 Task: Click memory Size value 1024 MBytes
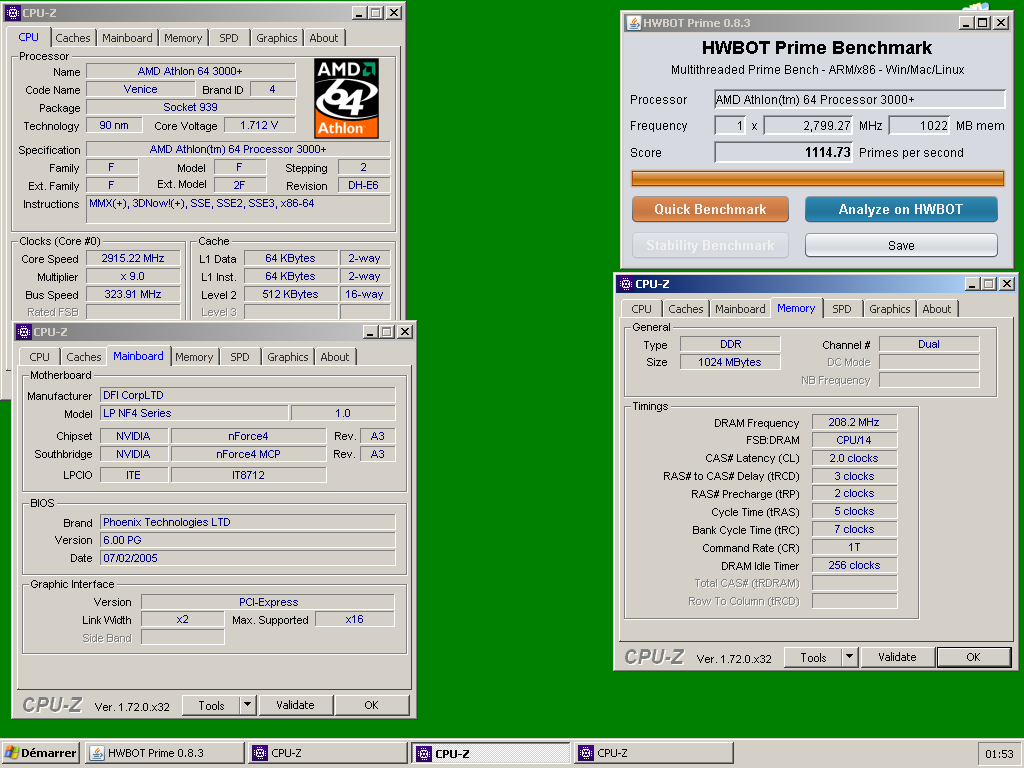coord(730,362)
